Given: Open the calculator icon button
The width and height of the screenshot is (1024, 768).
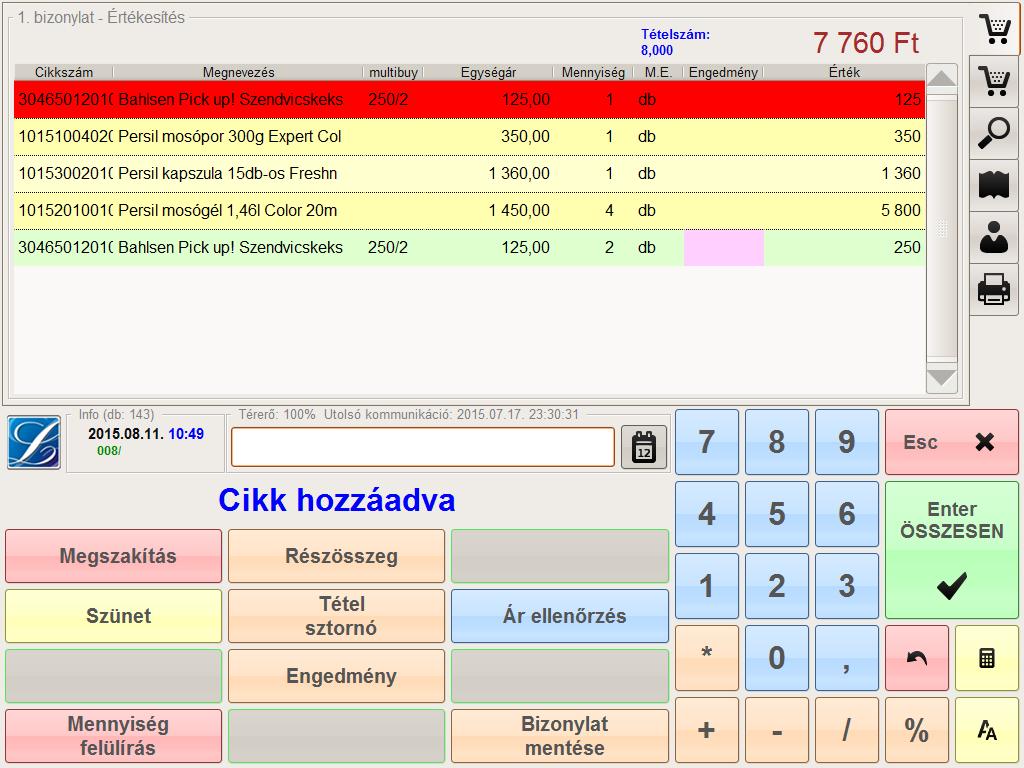Looking at the screenshot, I should point(987,658).
